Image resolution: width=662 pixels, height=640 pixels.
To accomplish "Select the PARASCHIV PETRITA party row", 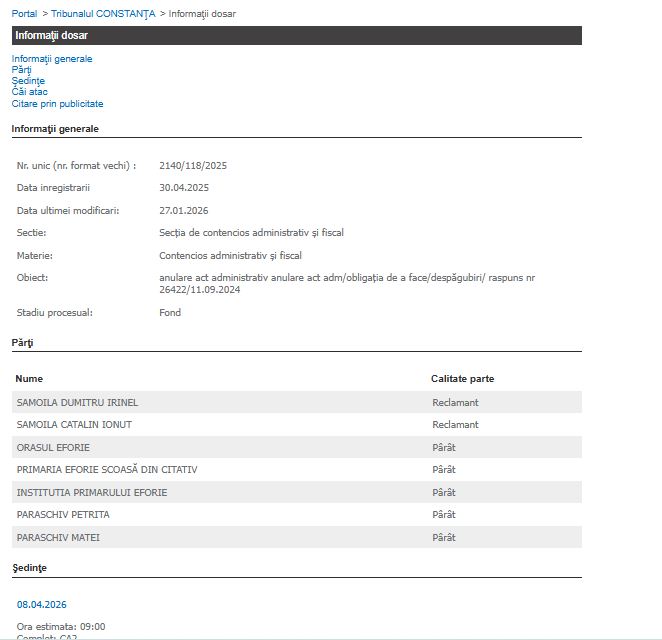I will point(63,515).
